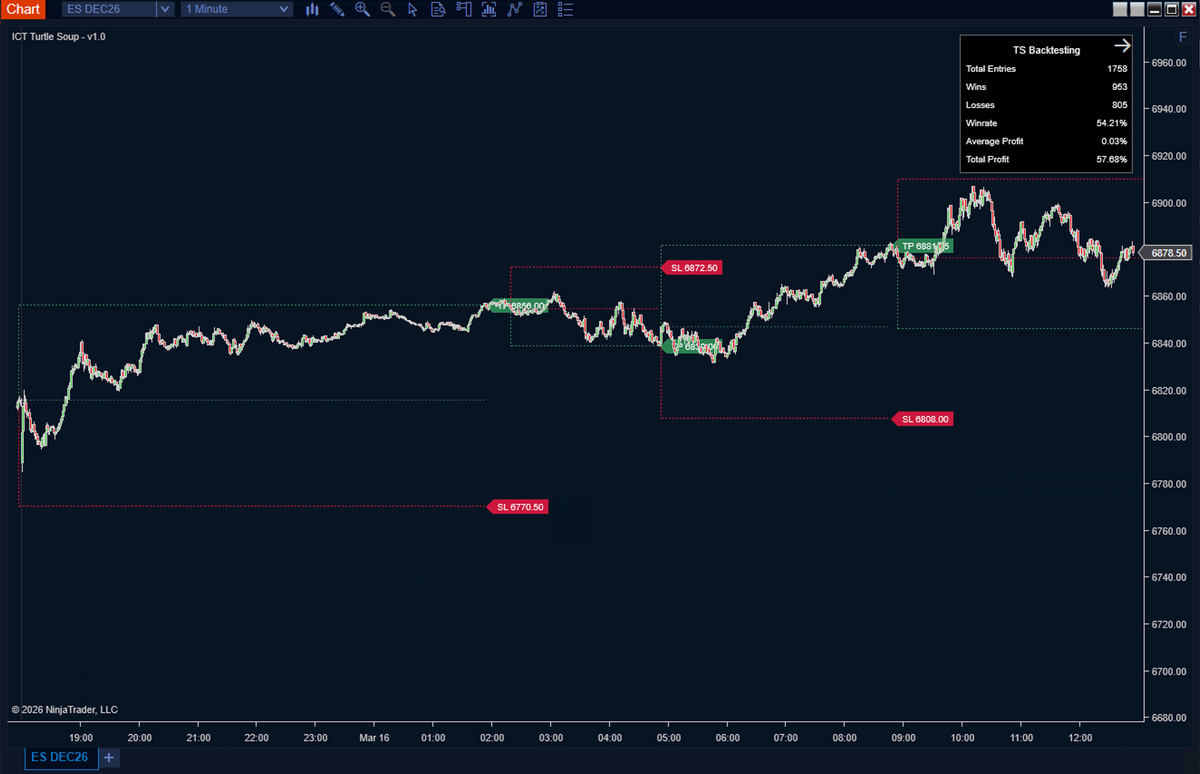Image resolution: width=1200 pixels, height=774 pixels.
Task: Collapse TS Backtesting panel with arrow
Action: coord(1122,46)
